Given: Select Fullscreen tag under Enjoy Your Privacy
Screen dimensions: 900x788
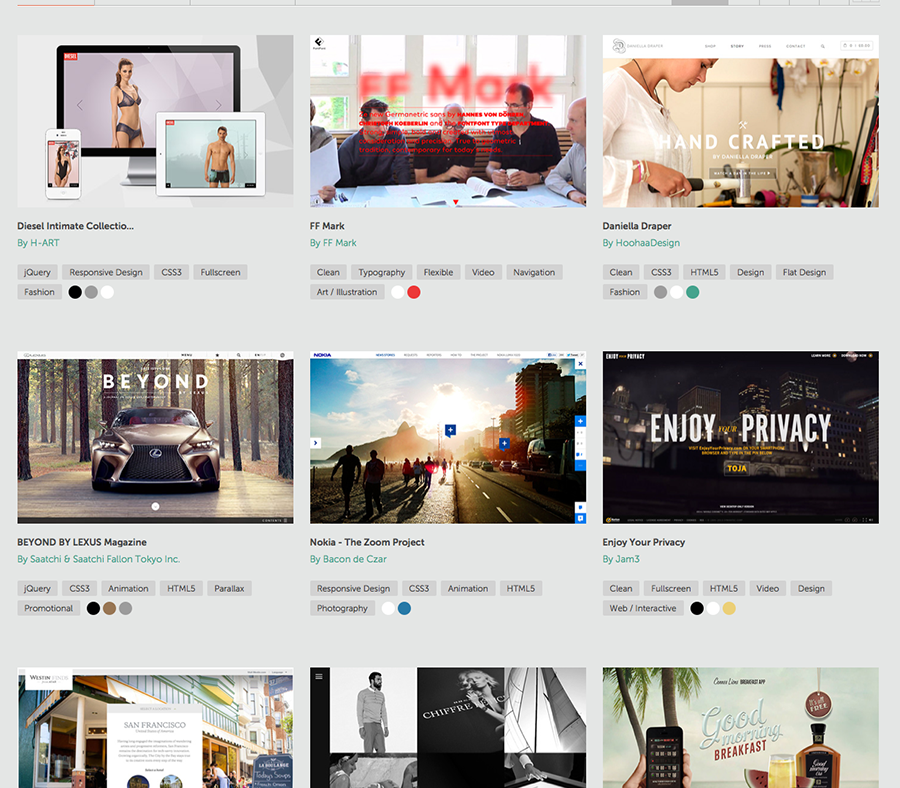Looking at the screenshot, I should pyautogui.click(x=671, y=588).
